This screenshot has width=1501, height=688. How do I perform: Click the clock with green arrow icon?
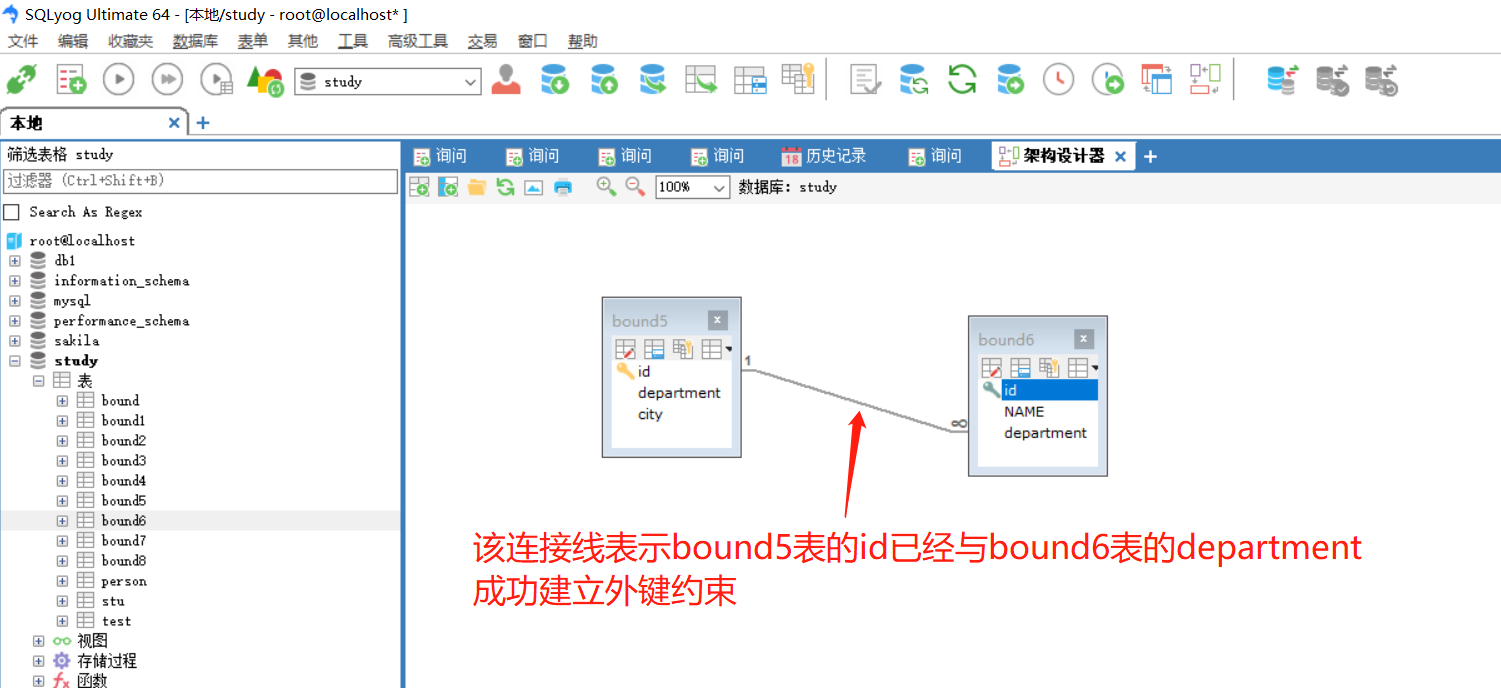tap(1107, 80)
